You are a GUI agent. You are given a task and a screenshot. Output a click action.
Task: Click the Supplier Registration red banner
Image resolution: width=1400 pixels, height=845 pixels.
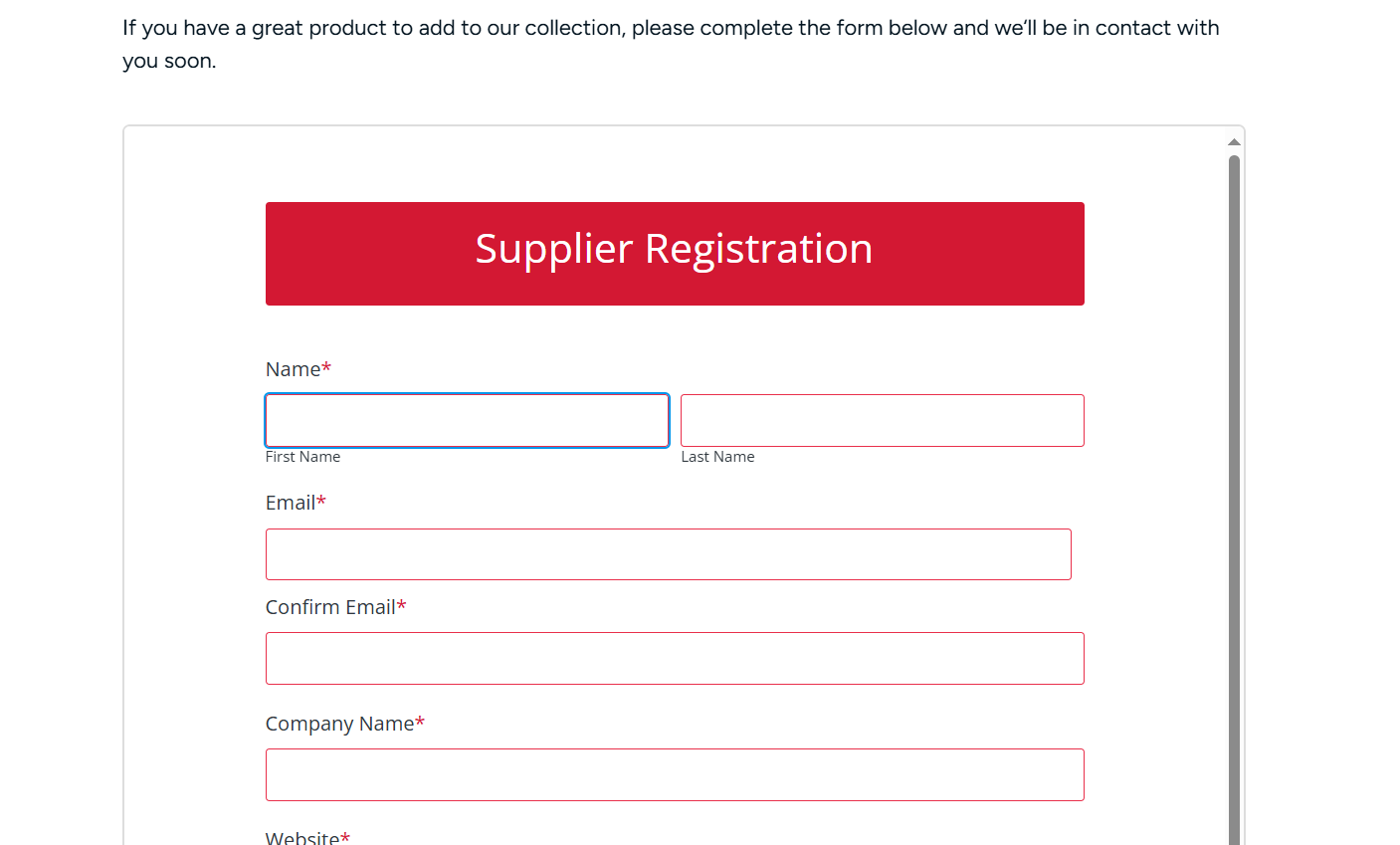tap(675, 254)
